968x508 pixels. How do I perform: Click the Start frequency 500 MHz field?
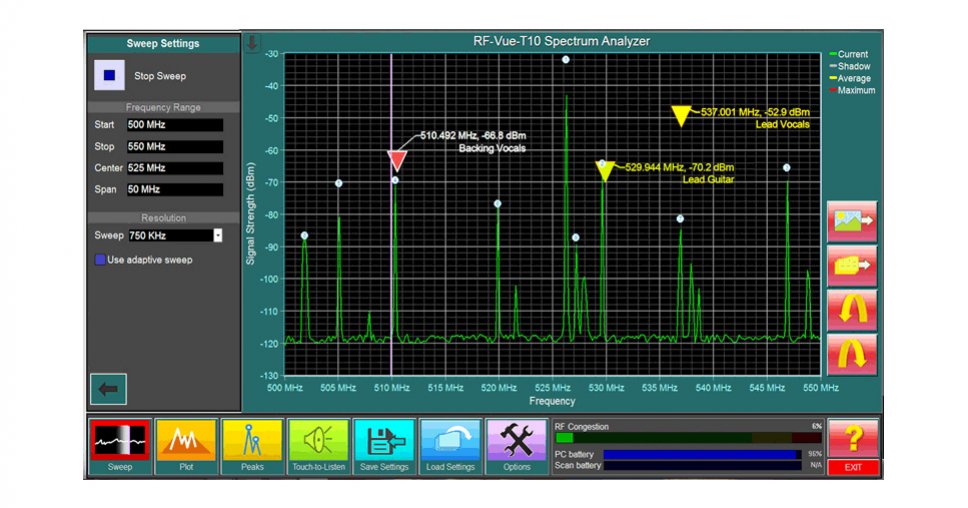tap(174, 125)
